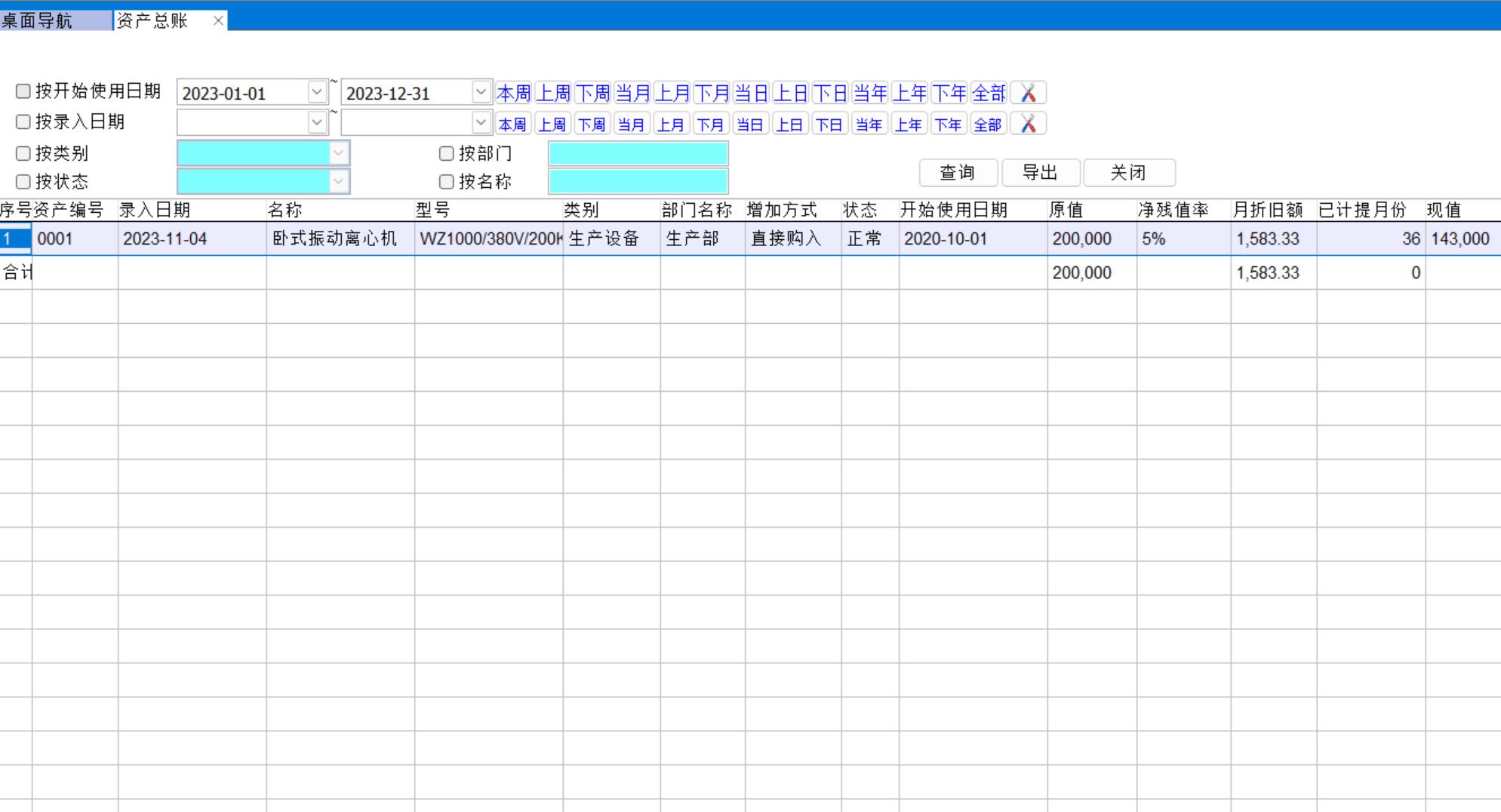
Task: Click the cyan 按名称 input field
Action: [x=638, y=182]
